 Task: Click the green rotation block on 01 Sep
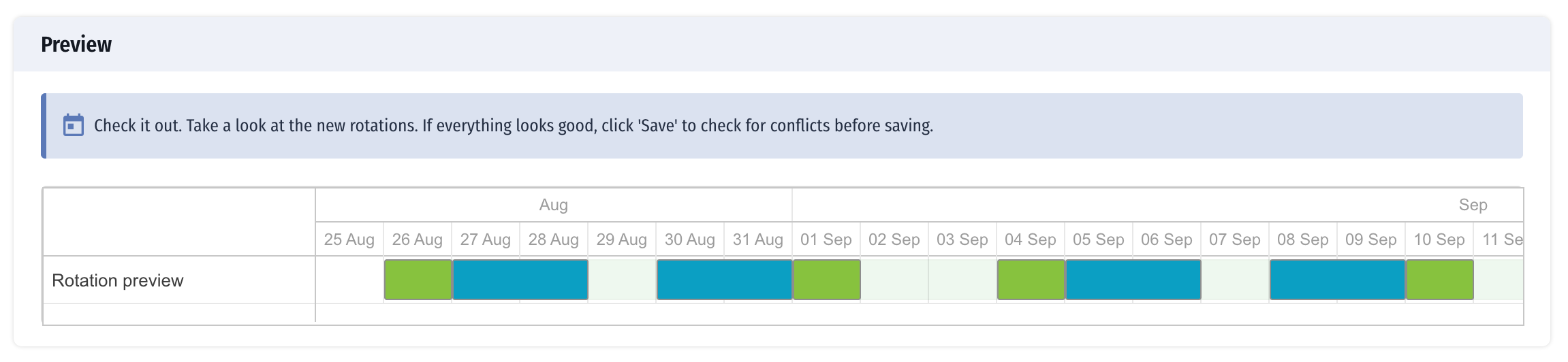(x=826, y=280)
